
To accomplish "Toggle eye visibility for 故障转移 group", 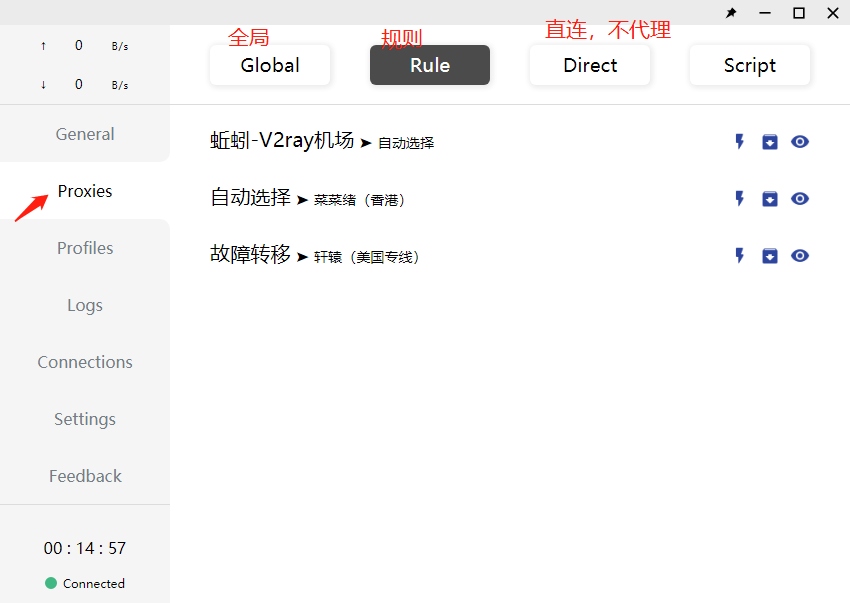I will click(800, 256).
